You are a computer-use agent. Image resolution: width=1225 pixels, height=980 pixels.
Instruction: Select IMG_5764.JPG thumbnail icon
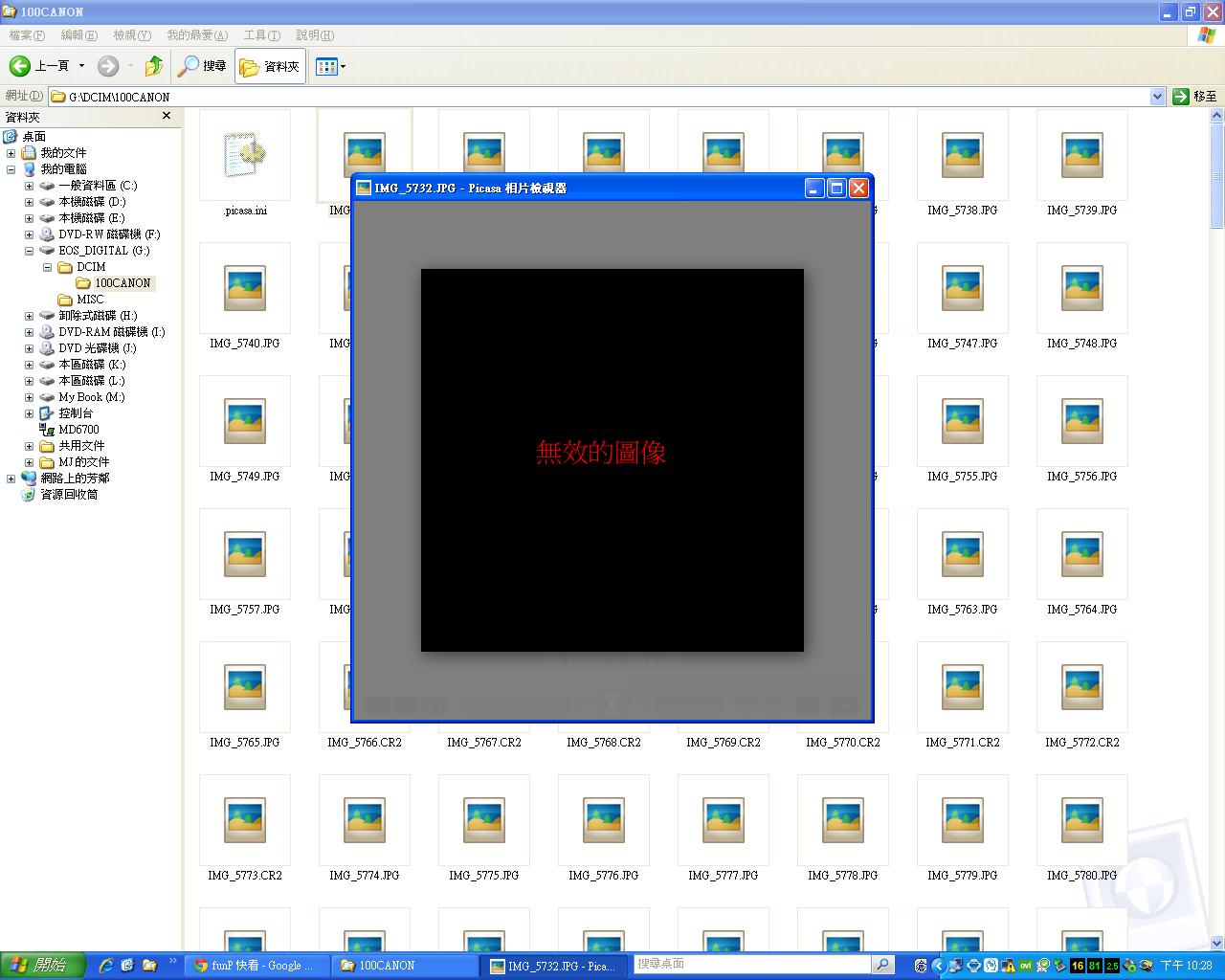tap(1082, 554)
